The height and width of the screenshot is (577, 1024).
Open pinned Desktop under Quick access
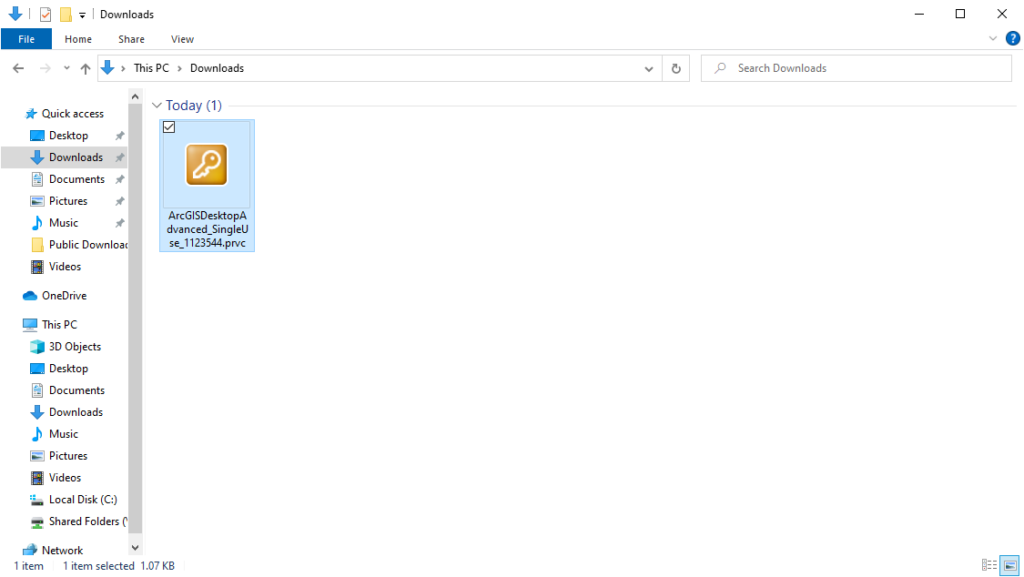tap(69, 136)
